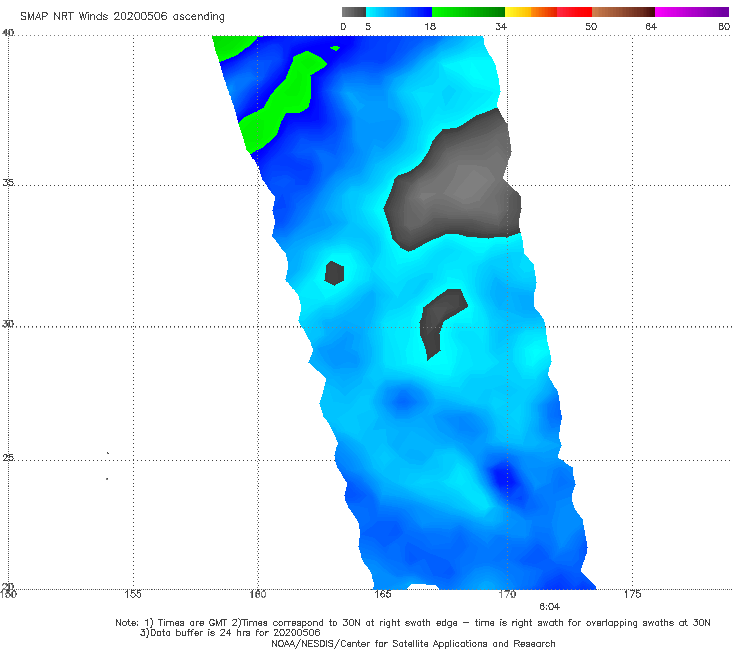Click the green corner patch at swath top-left
The image size is (740, 650).
point(232,46)
